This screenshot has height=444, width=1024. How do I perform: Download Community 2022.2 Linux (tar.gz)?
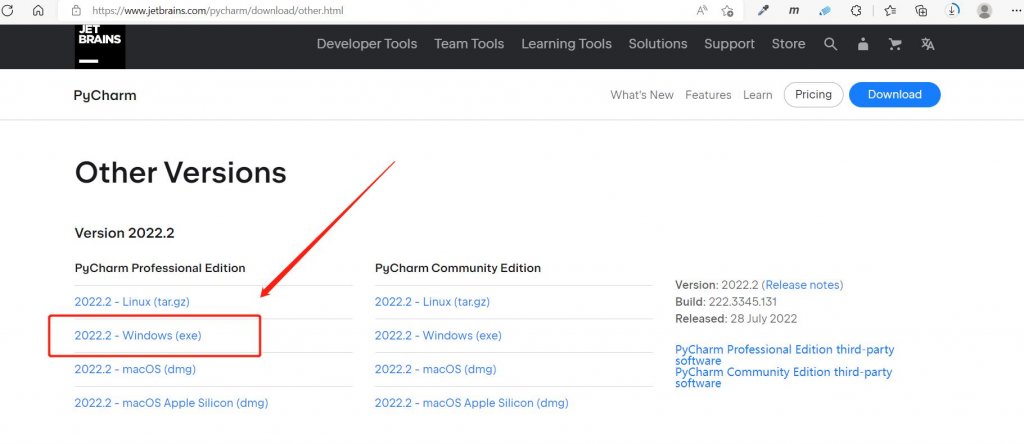(x=432, y=302)
